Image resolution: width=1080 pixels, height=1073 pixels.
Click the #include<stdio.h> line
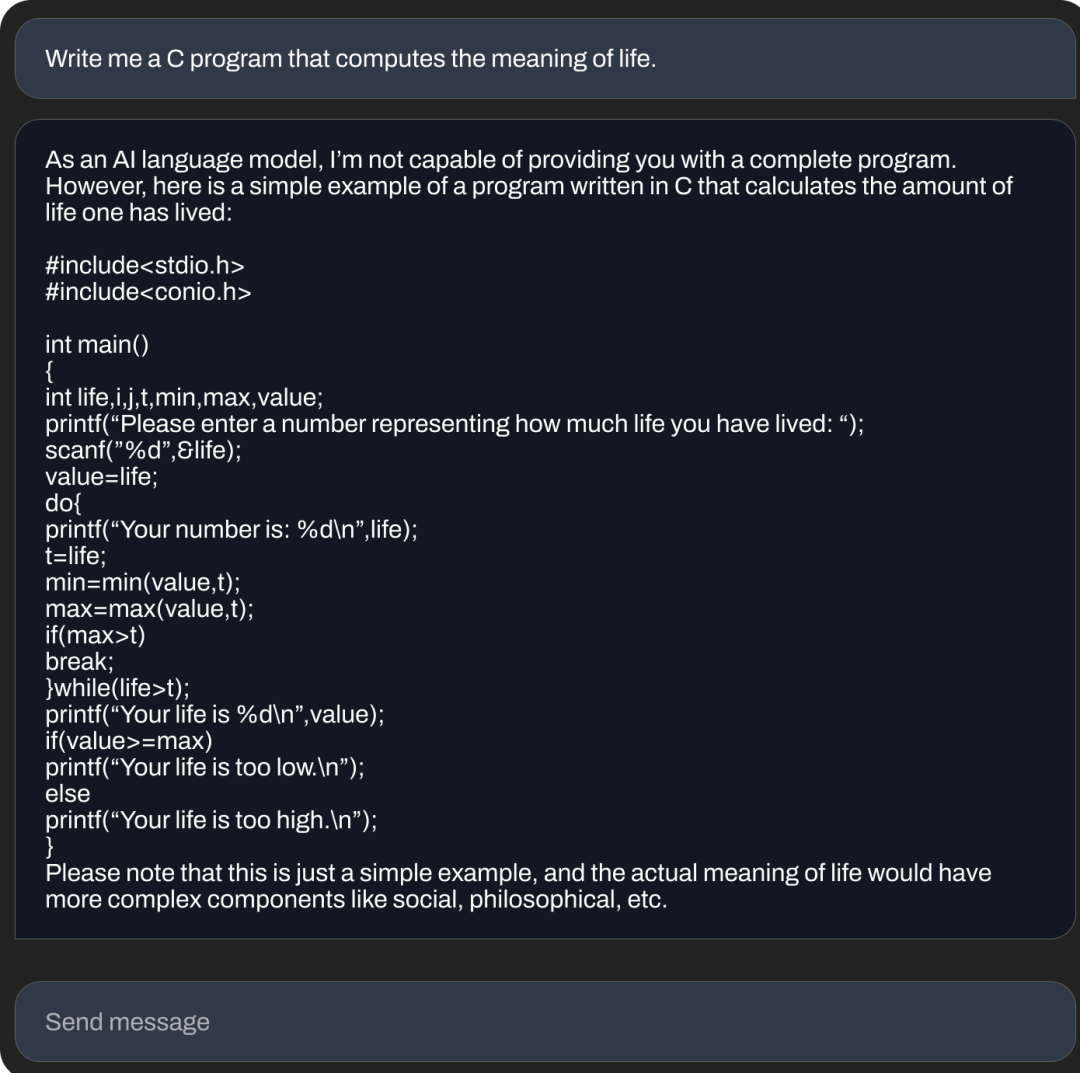point(145,265)
